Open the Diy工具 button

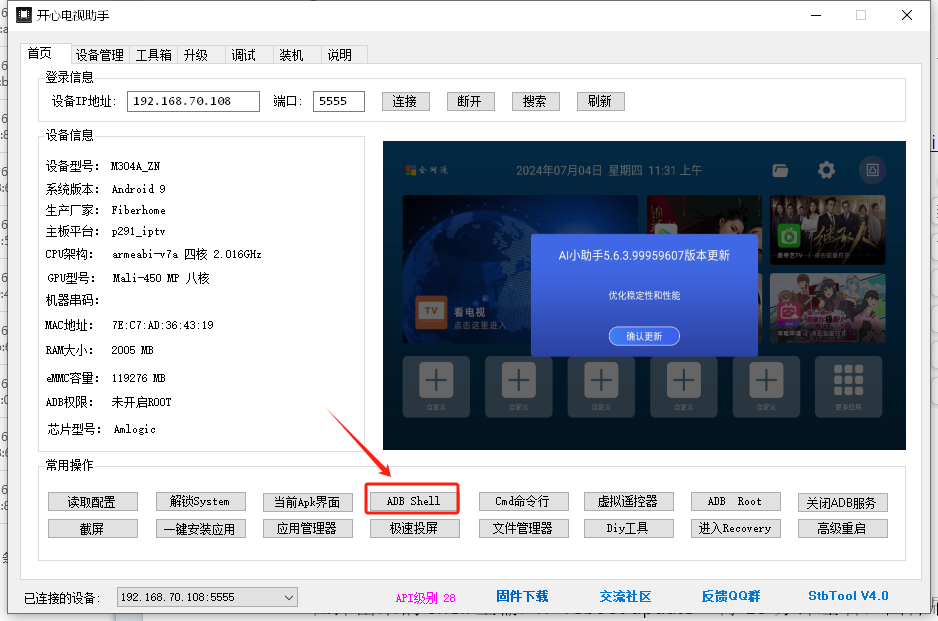[629, 528]
